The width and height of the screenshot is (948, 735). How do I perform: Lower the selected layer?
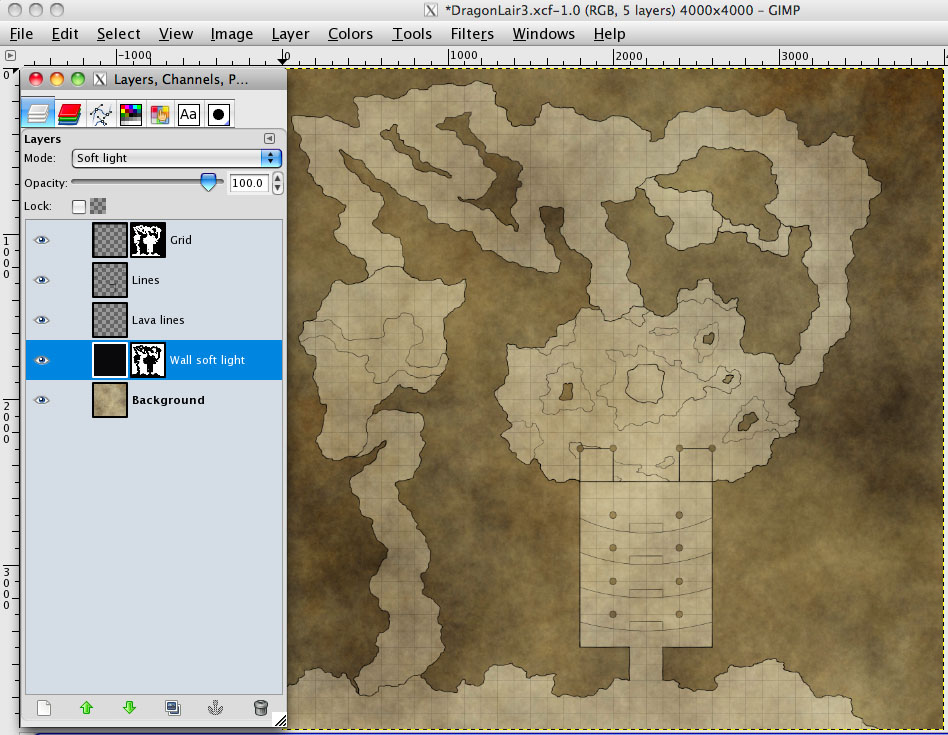[x=129, y=708]
